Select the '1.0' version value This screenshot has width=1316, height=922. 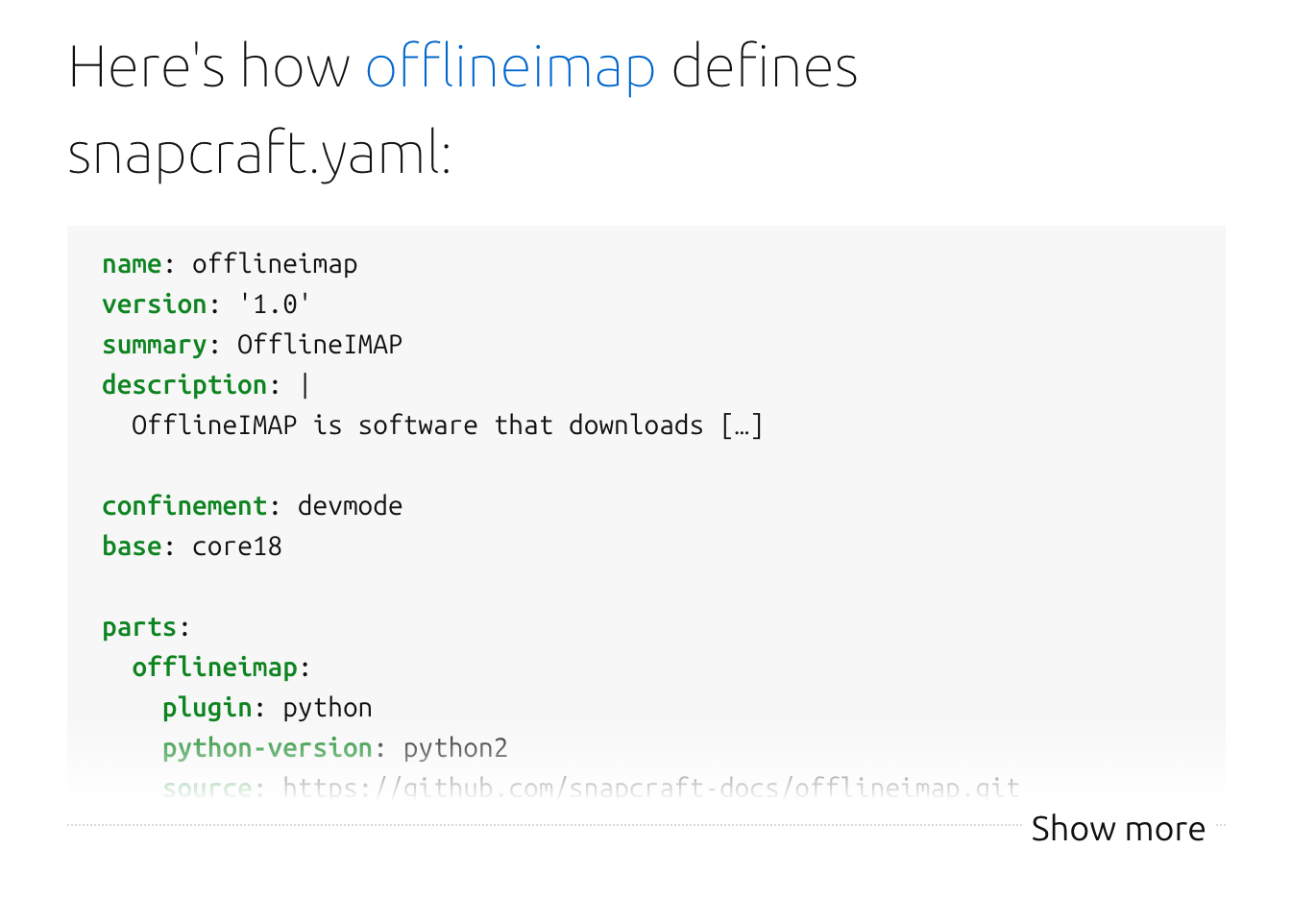tap(275, 304)
